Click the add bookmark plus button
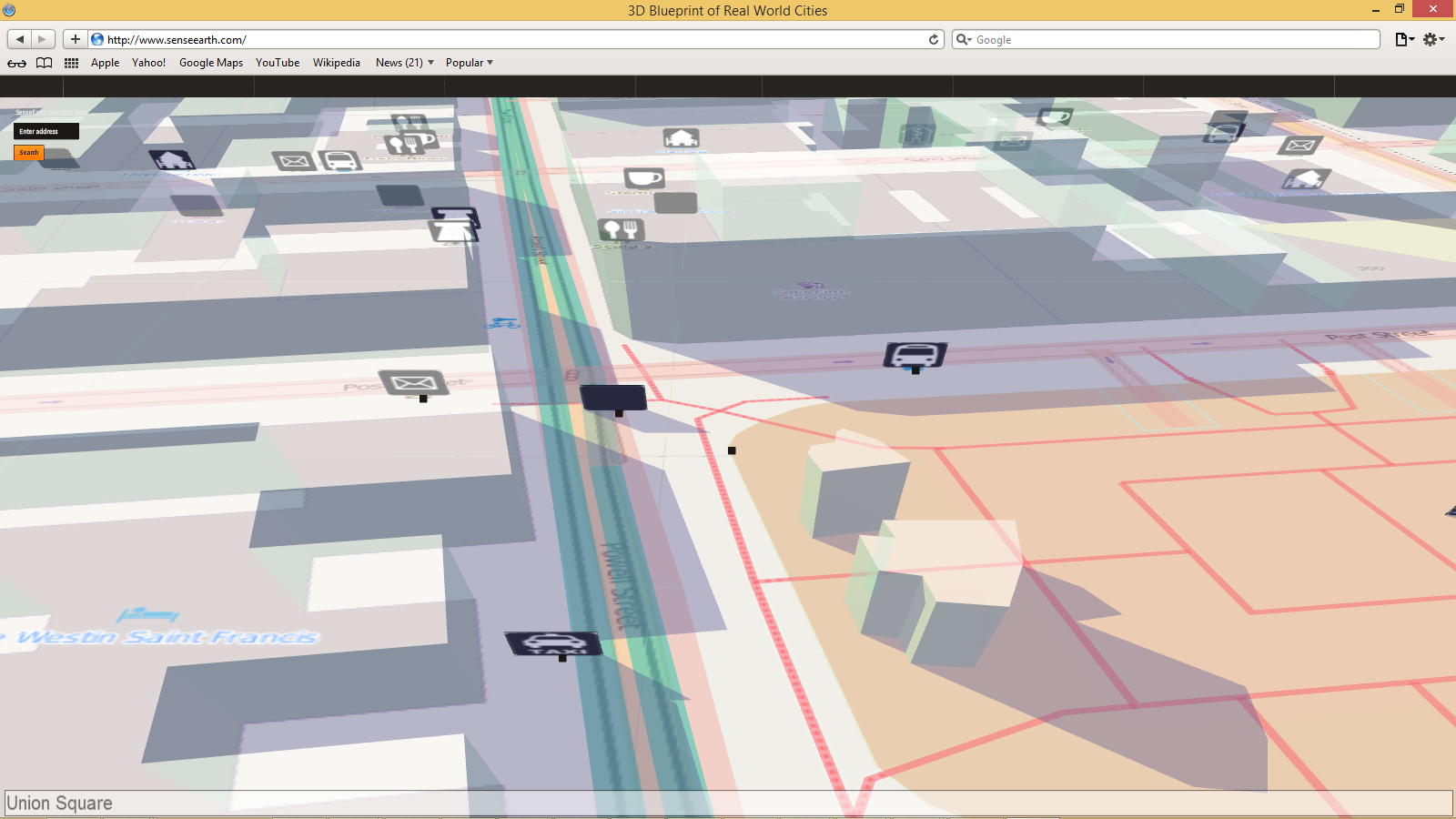 tap(76, 39)
